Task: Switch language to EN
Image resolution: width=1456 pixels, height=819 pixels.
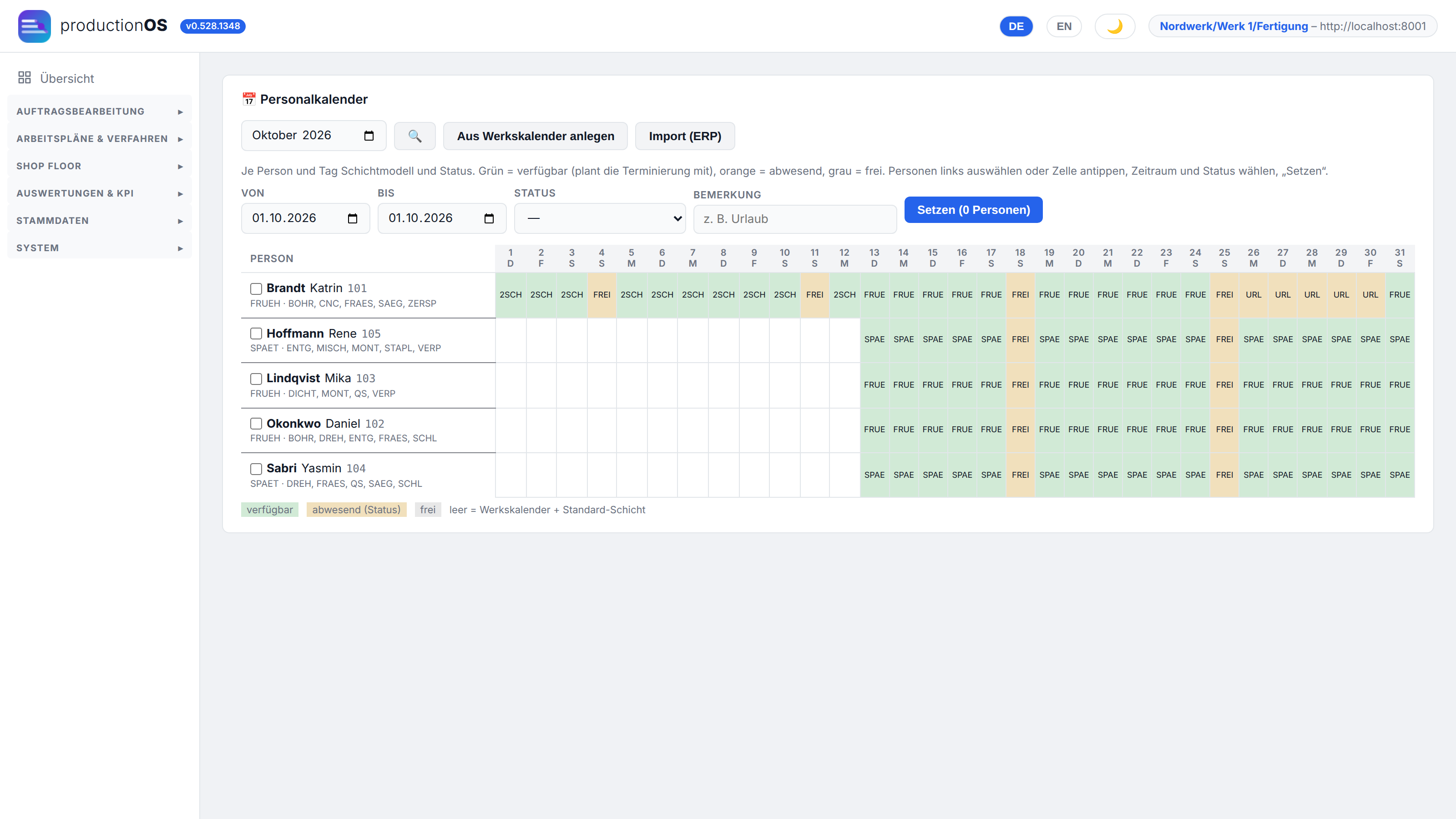Action: [1064, 26]
